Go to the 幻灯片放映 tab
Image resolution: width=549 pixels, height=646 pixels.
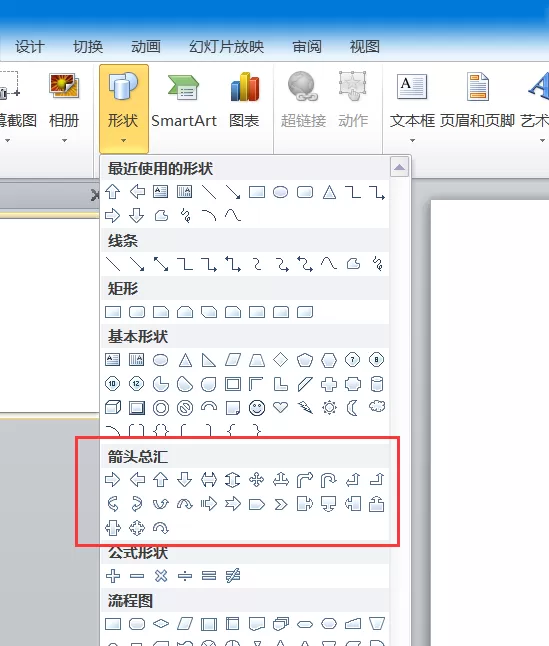pos(227,47)
